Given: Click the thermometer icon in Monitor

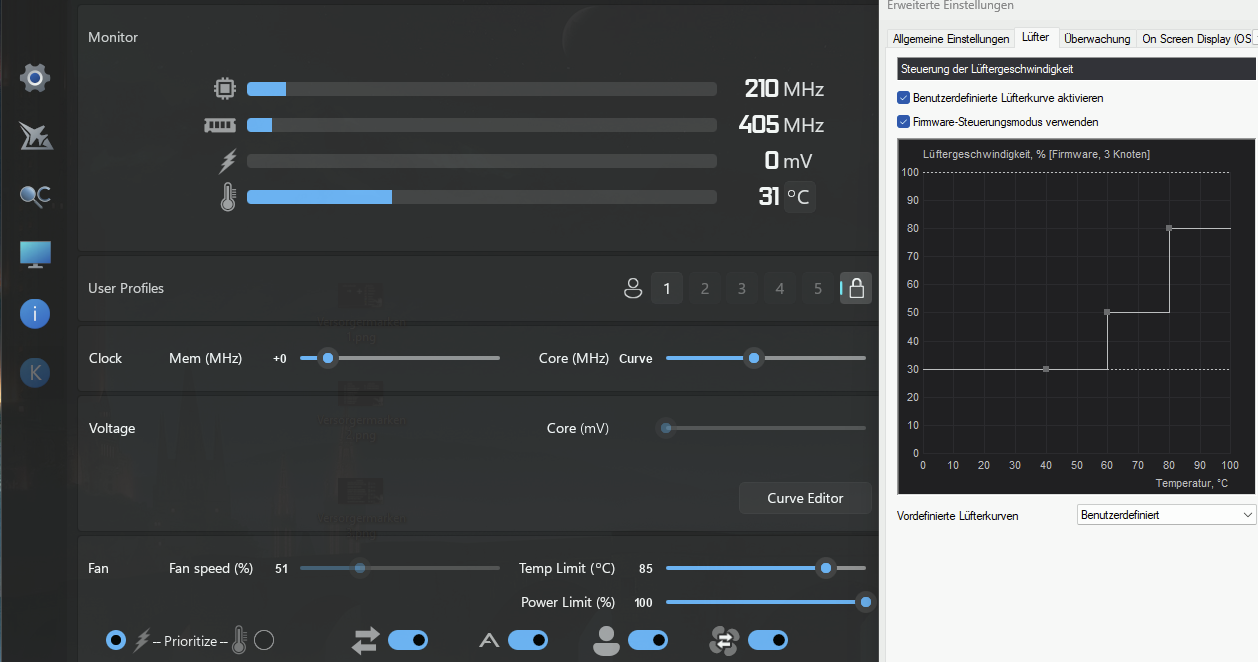Looking at the screenshot, I should point(228,197).
